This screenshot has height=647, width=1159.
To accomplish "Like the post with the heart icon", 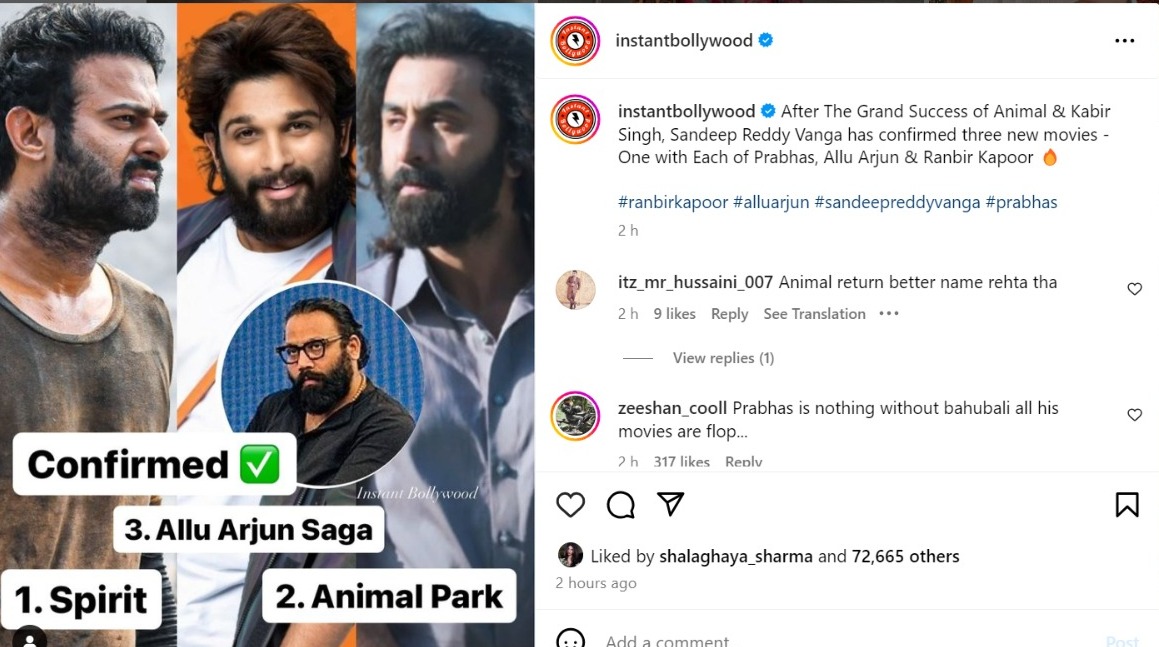I will coord(570,505).
